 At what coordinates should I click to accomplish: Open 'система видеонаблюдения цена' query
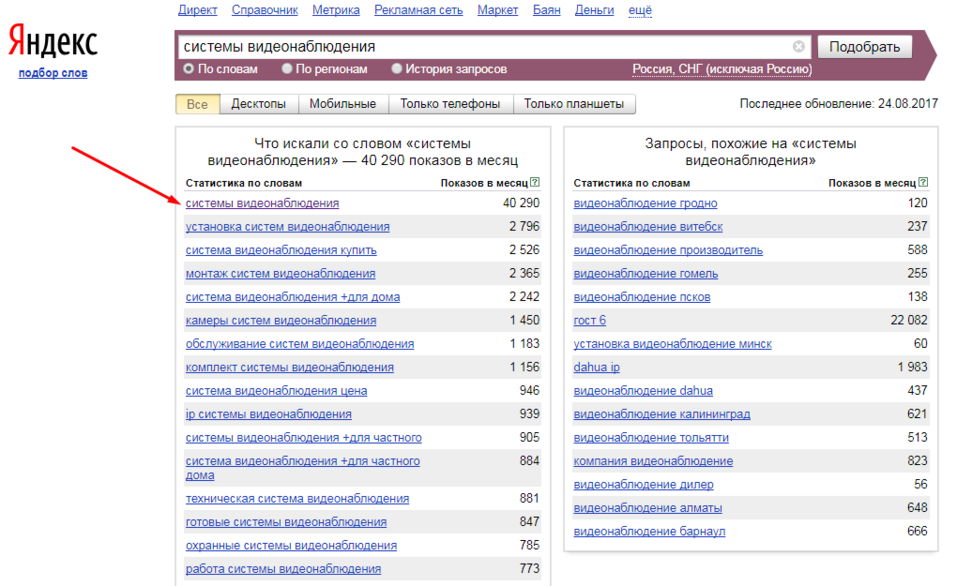click(276, 391)
